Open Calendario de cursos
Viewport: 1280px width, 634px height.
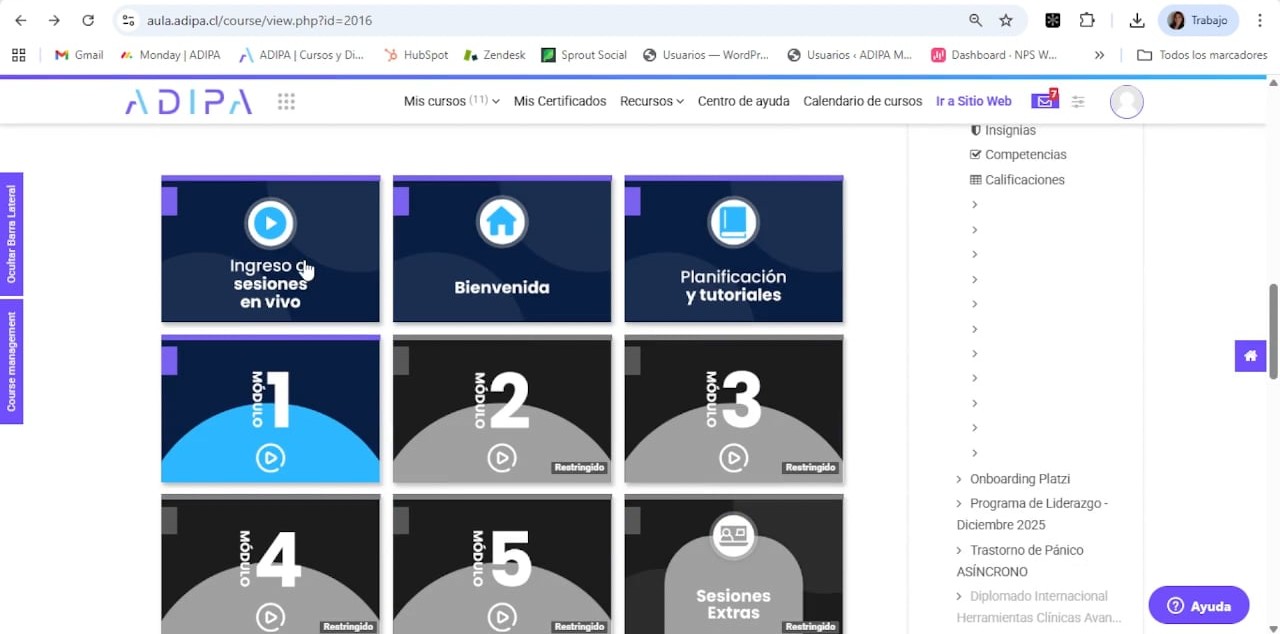862,101
